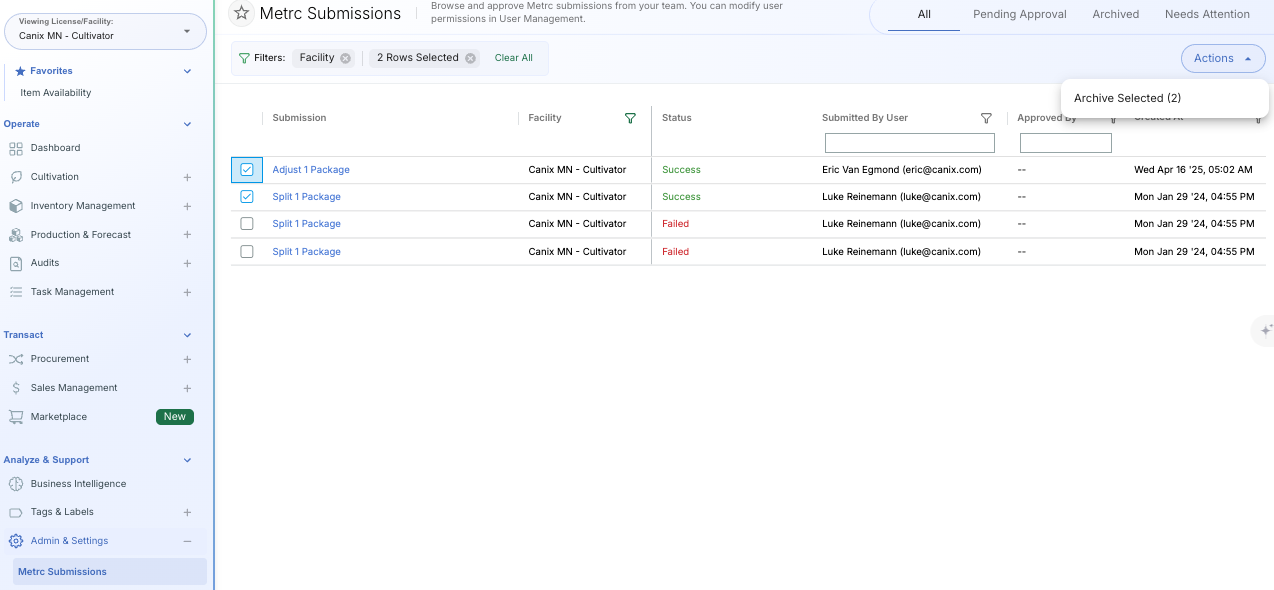Expand the Inventory Management submenu plus
This screenshot has height=590, width=1274.
pos(187,206)
